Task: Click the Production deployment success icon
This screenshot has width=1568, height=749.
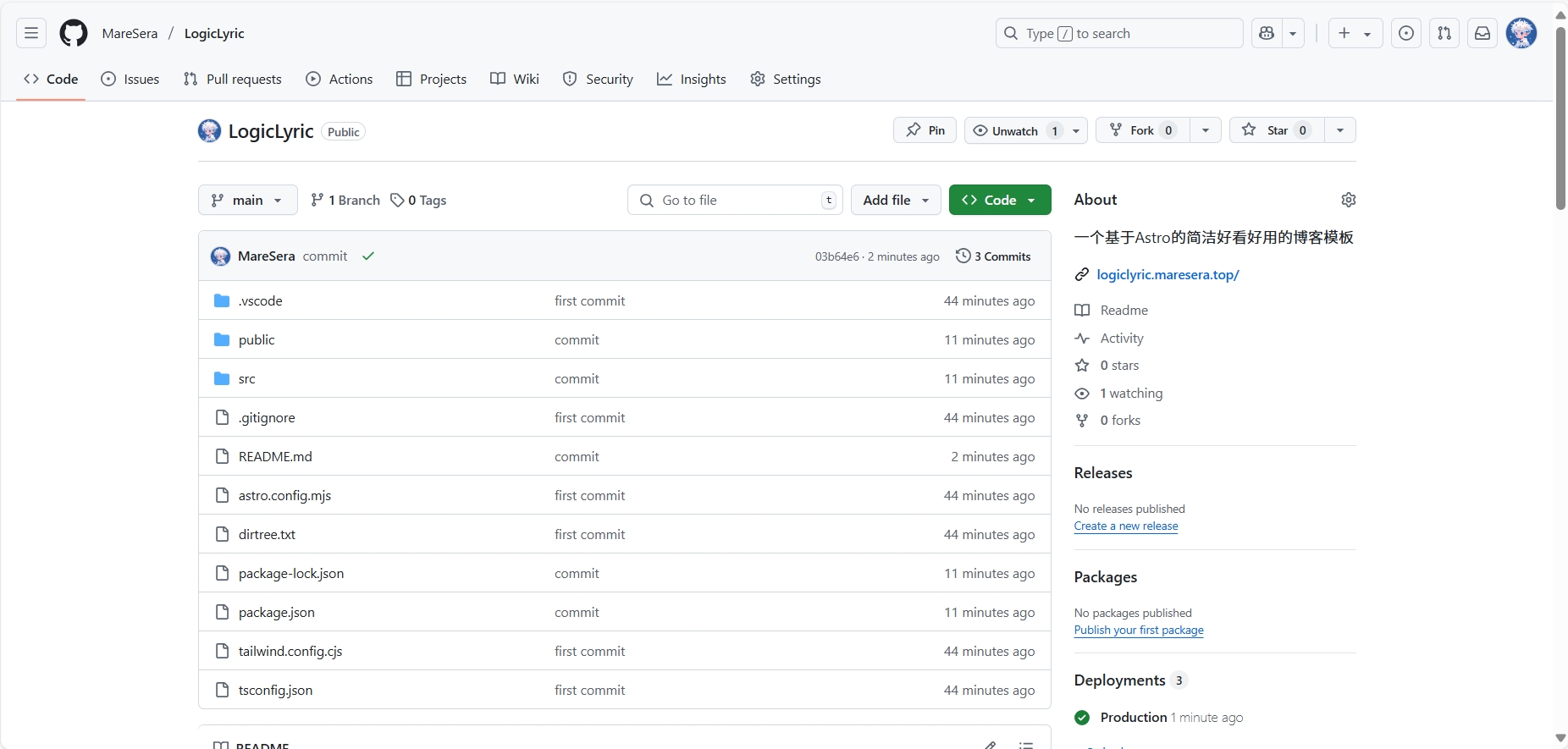Action: [1082, 718]
